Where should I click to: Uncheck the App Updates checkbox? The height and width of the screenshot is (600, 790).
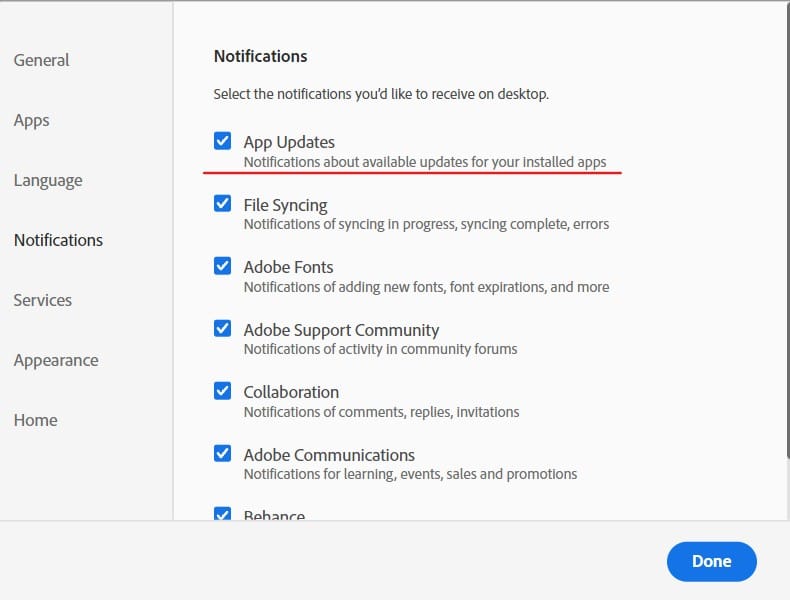(223, 141)
